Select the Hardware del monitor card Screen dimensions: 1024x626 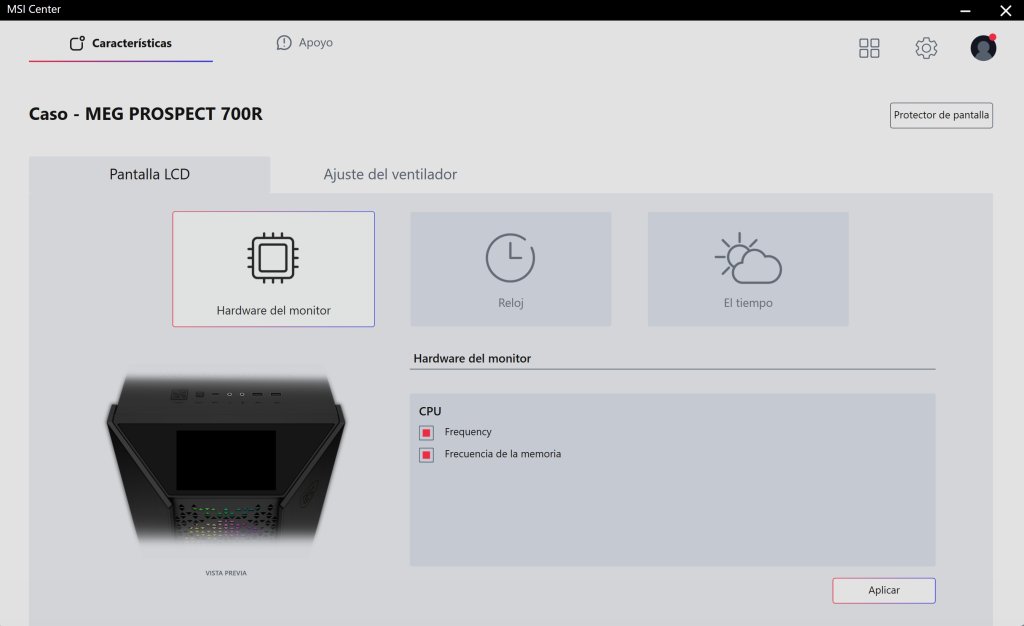point(274,269)
